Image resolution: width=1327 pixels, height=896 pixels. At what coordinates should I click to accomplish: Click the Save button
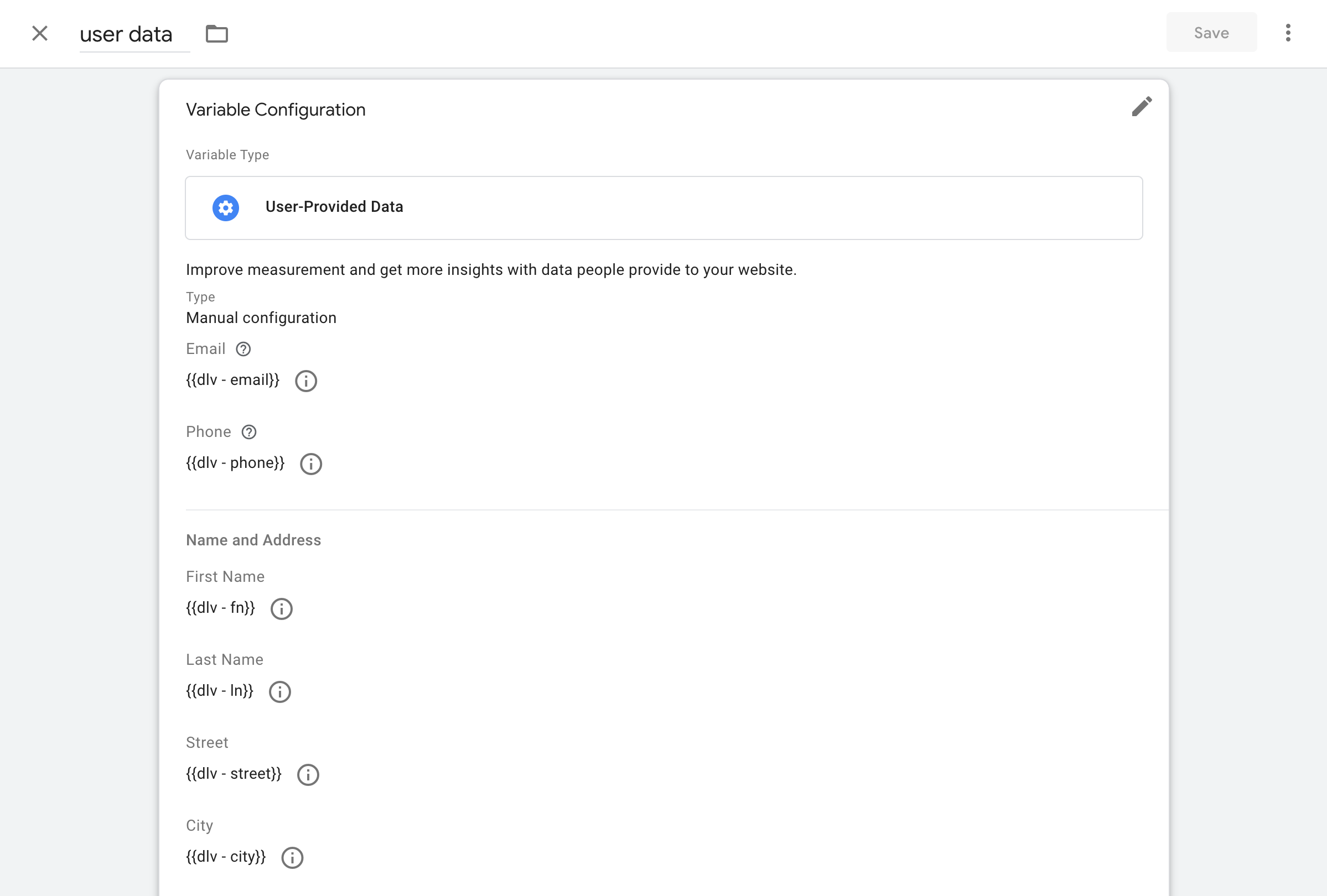[x=1211, y=33]
